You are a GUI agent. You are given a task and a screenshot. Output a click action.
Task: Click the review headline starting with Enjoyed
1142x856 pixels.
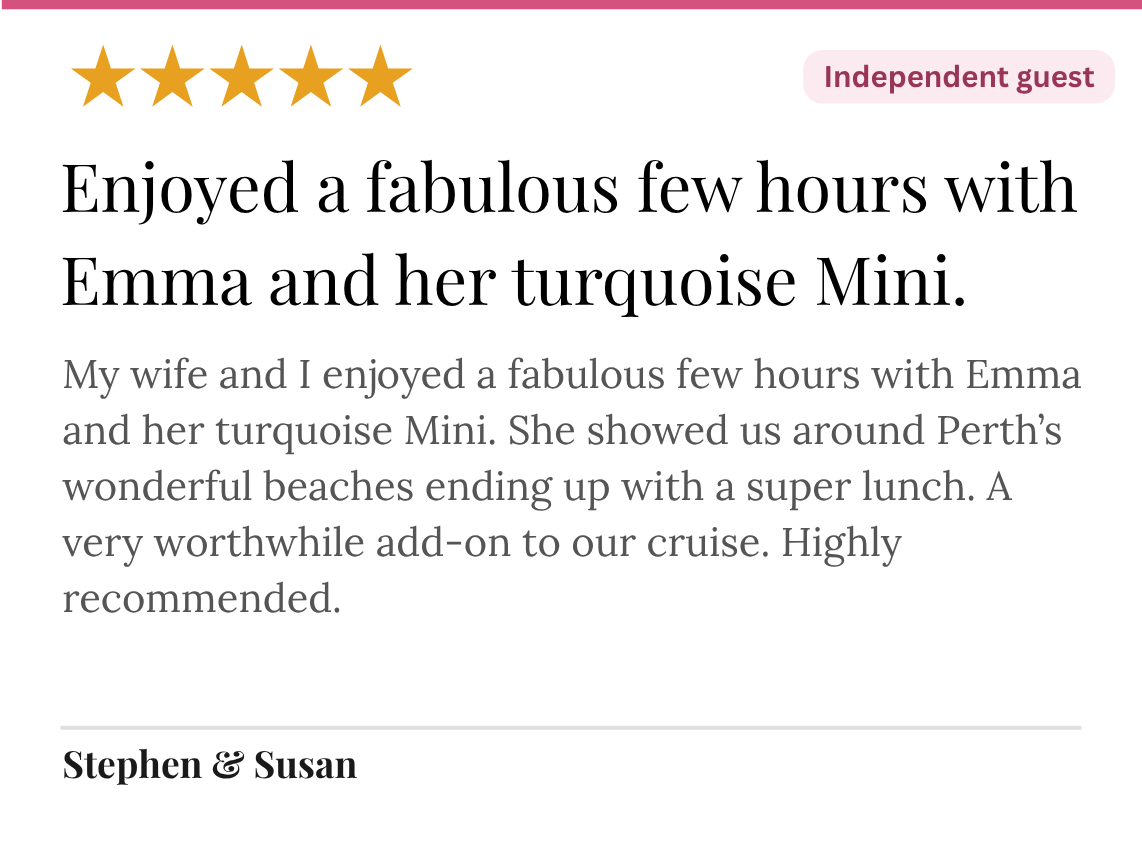[x=569, y=235]
